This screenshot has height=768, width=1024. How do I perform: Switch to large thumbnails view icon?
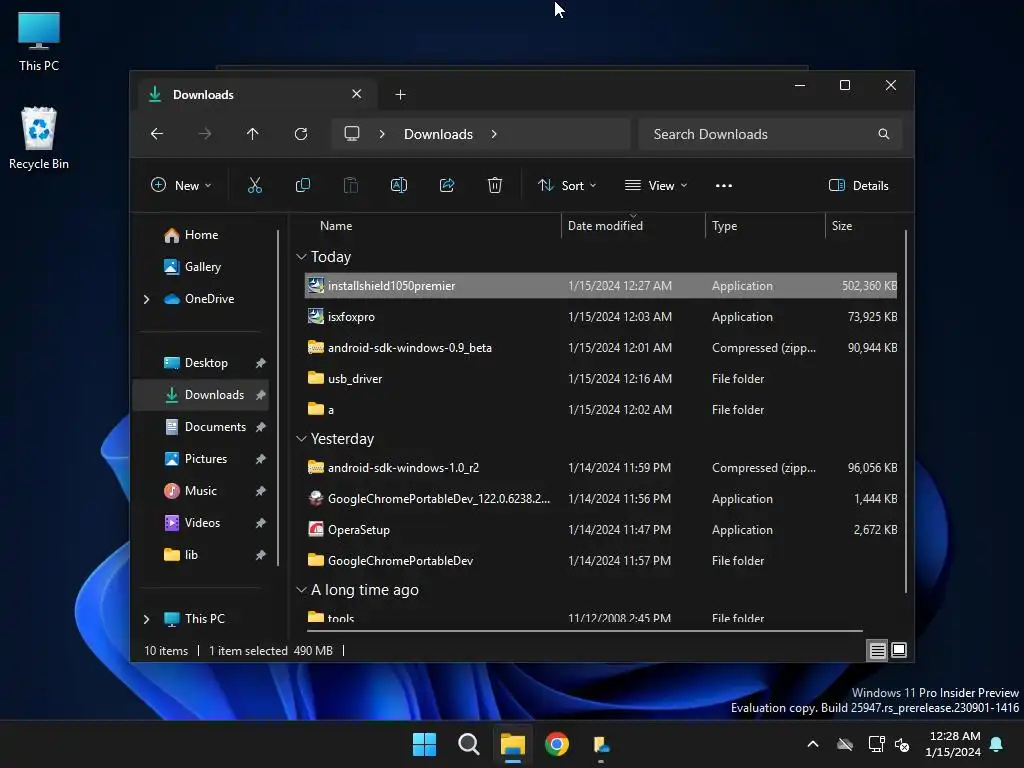[899, 650]
